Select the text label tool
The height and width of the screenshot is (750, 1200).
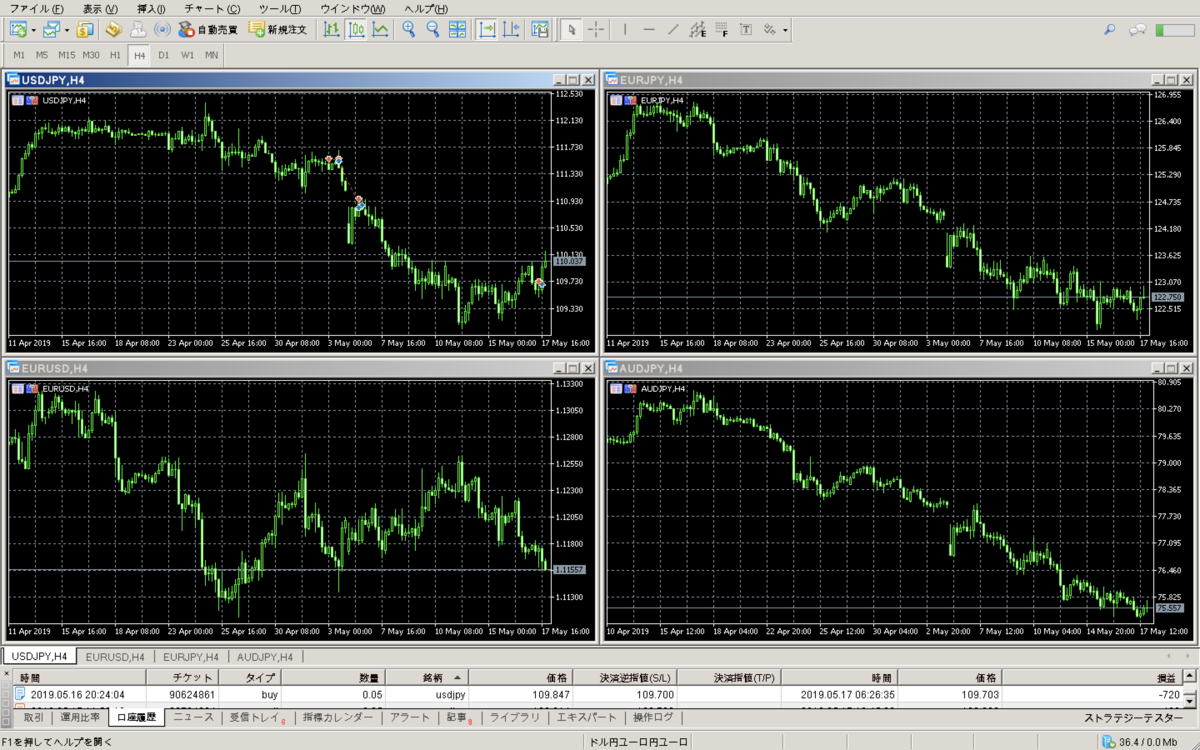746,29
